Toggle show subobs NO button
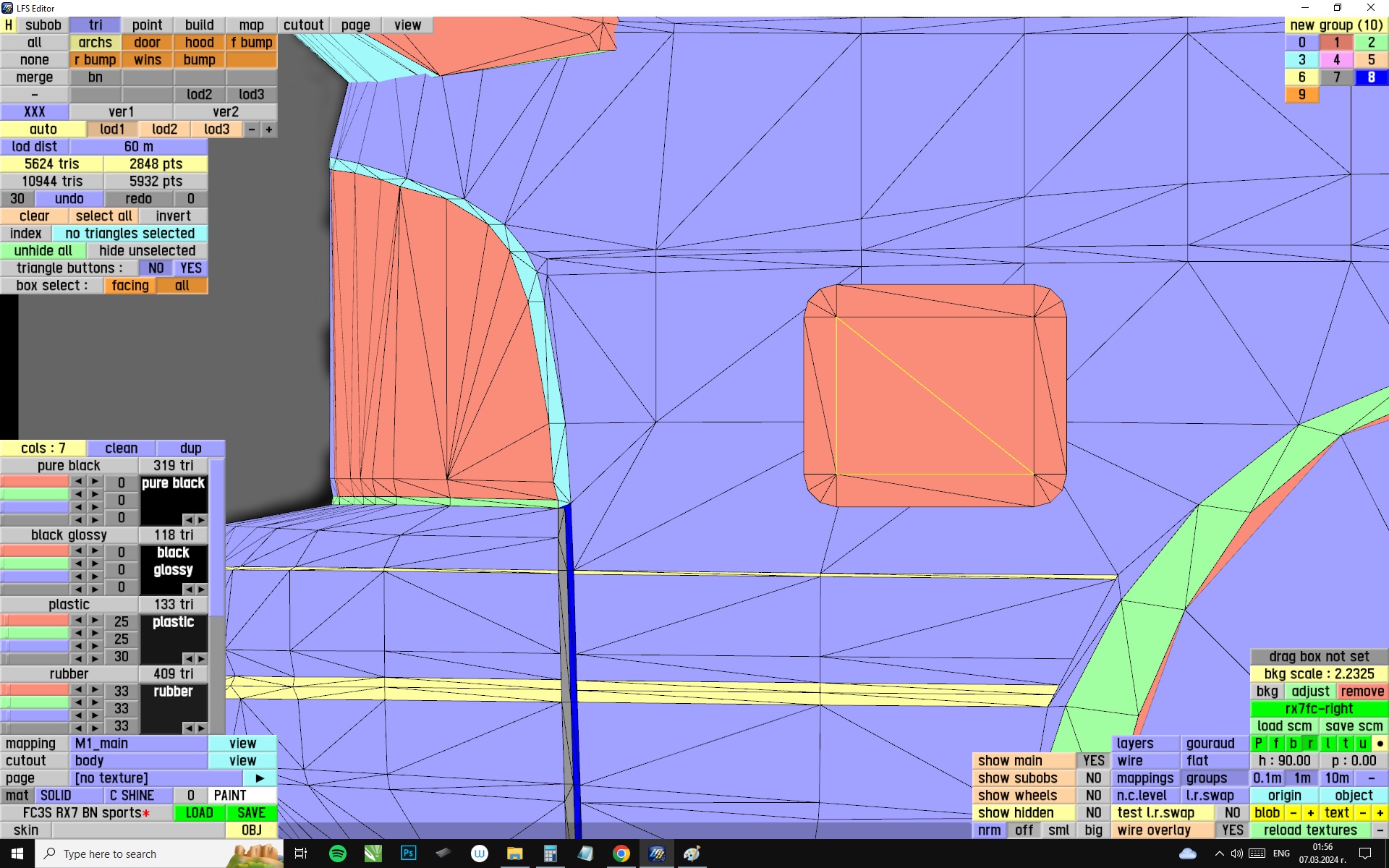1389x868 pixels. tap(1093, 778)
